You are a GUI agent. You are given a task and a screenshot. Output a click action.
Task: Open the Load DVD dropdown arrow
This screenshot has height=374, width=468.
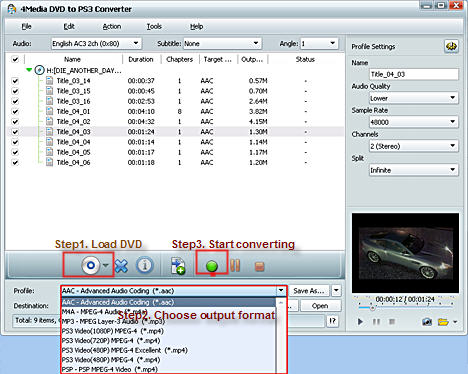click(106, 265)
